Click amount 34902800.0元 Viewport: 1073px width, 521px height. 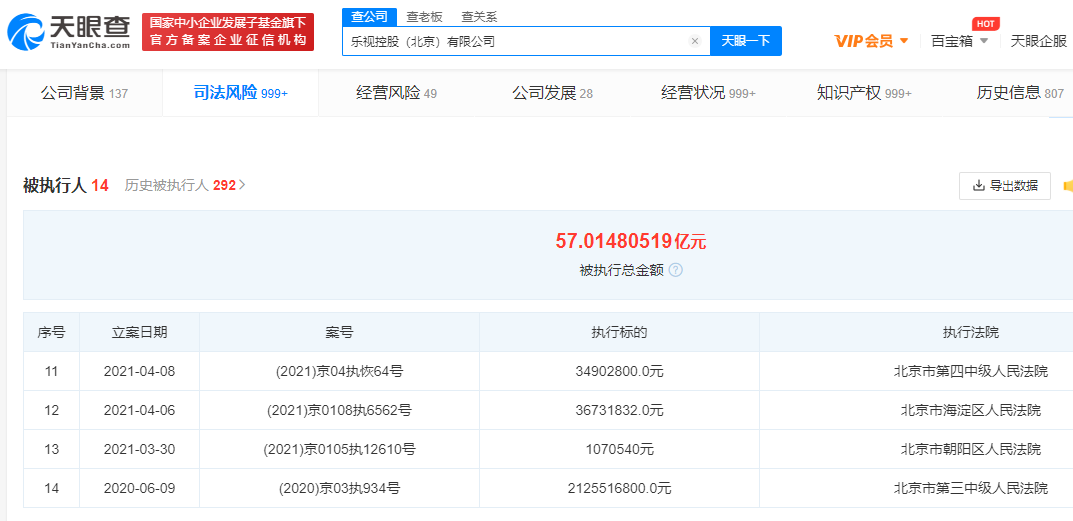619,372
